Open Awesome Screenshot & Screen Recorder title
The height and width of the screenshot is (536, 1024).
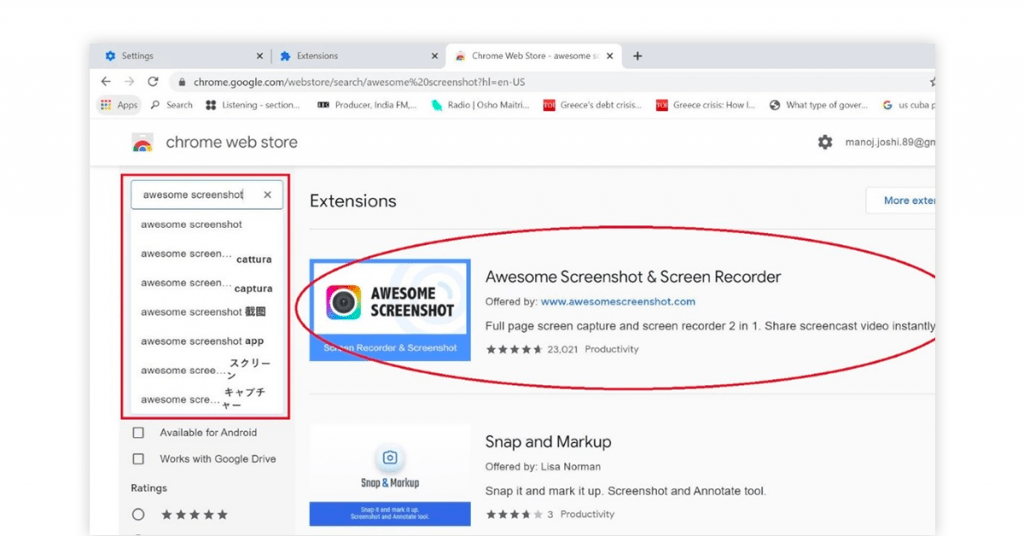[633, 277]
